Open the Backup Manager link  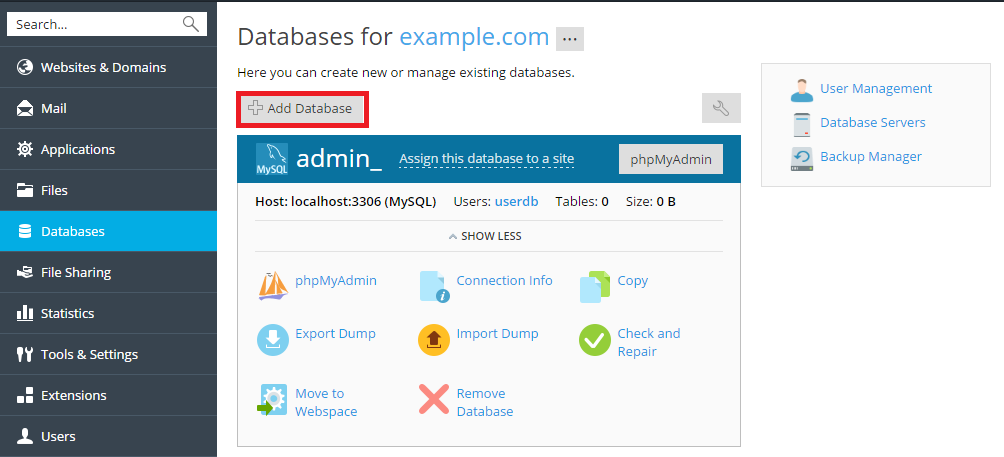pos(870,156)
